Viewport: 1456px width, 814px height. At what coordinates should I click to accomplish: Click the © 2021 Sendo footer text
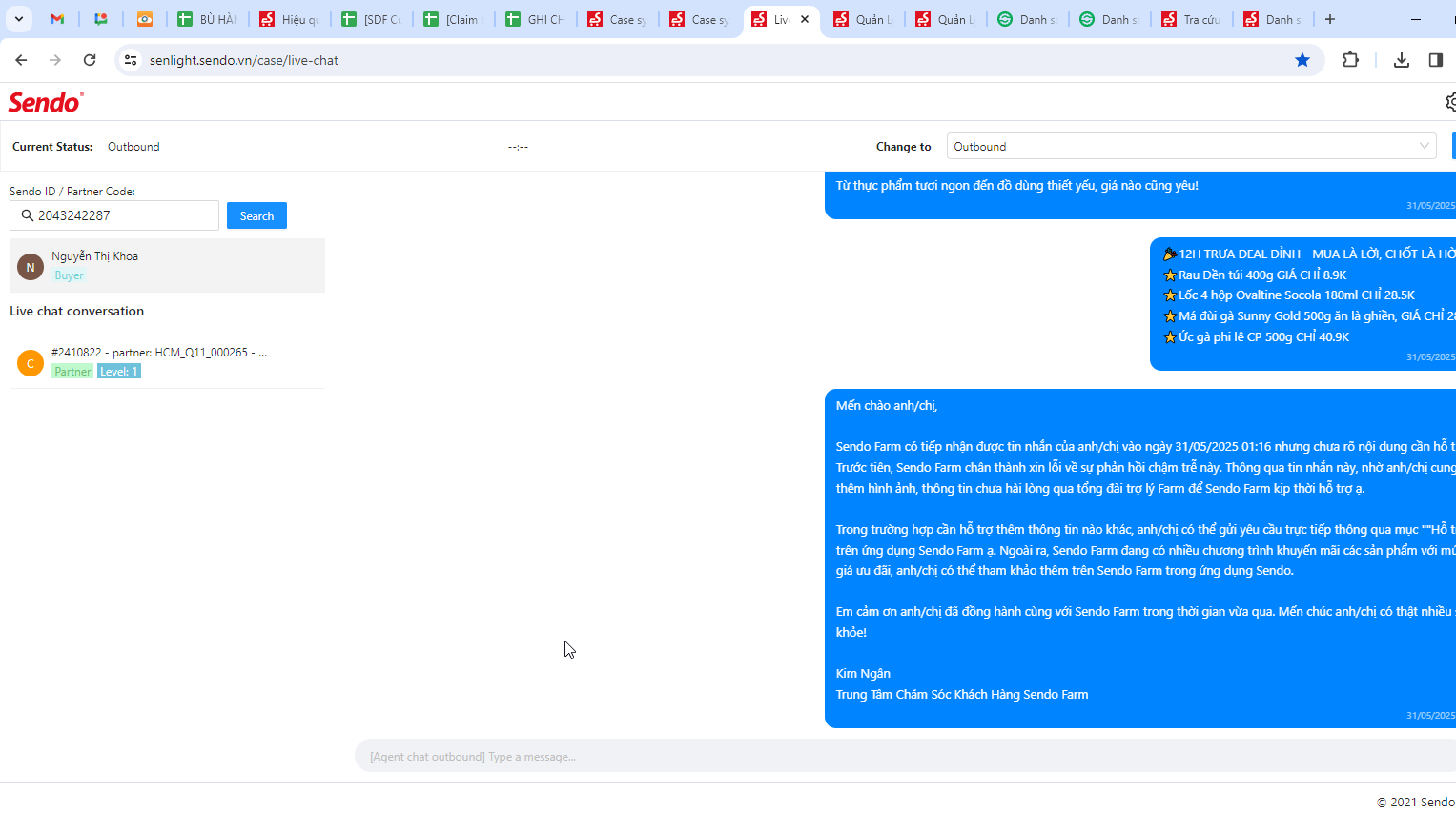1416,802
